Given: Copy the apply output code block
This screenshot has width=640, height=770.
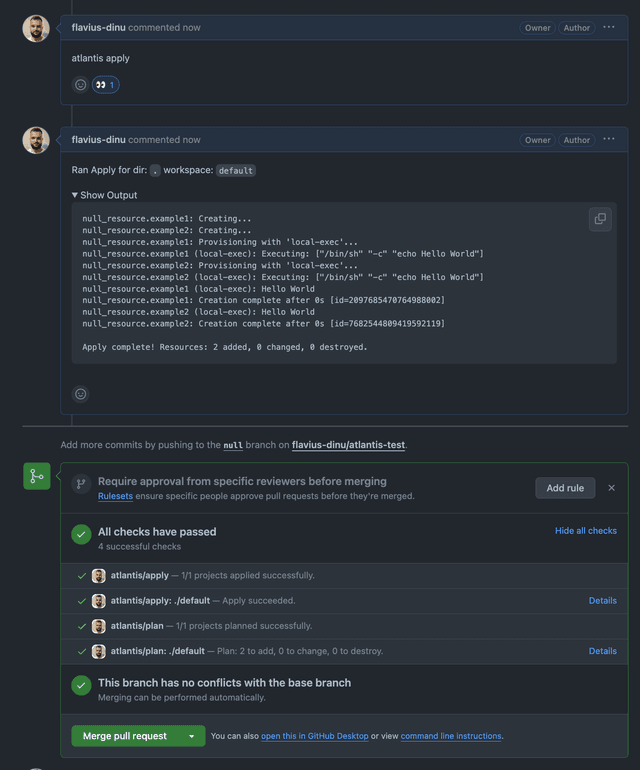Looking at the screenshot, I should pyautogui.click(x=600, y=219).
